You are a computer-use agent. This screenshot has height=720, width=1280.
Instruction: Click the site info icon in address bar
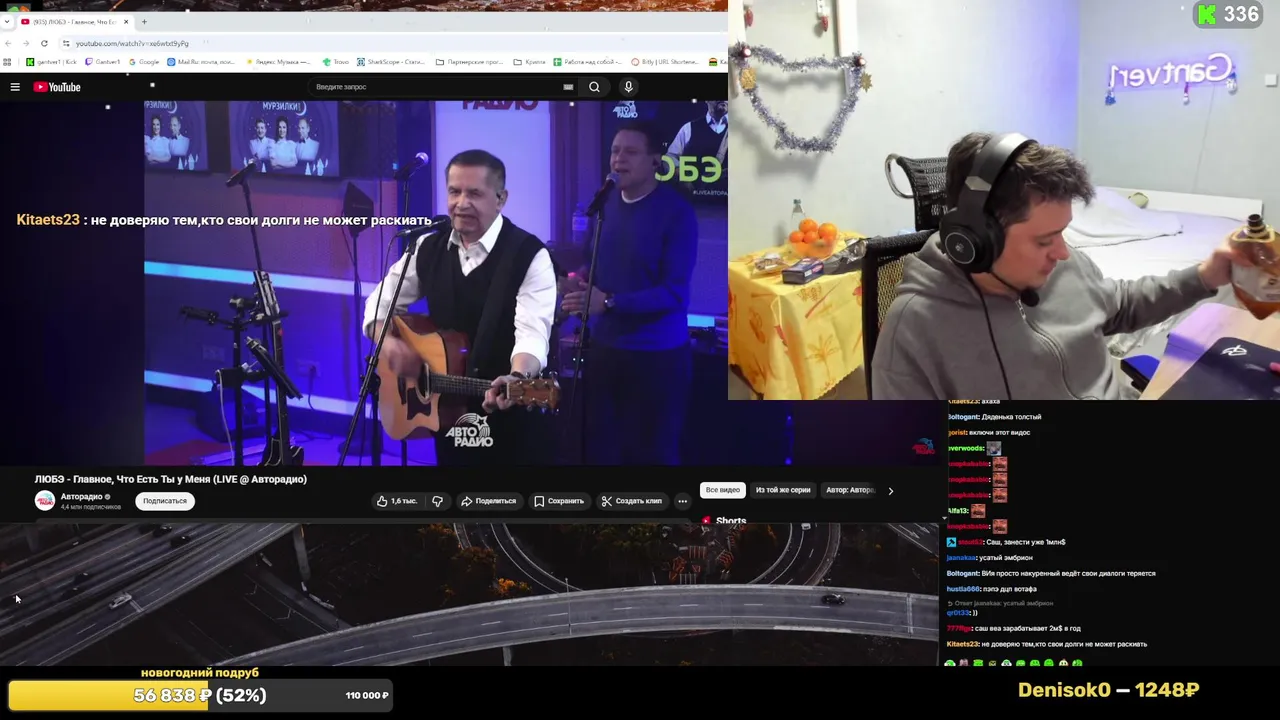click(66, 43)
